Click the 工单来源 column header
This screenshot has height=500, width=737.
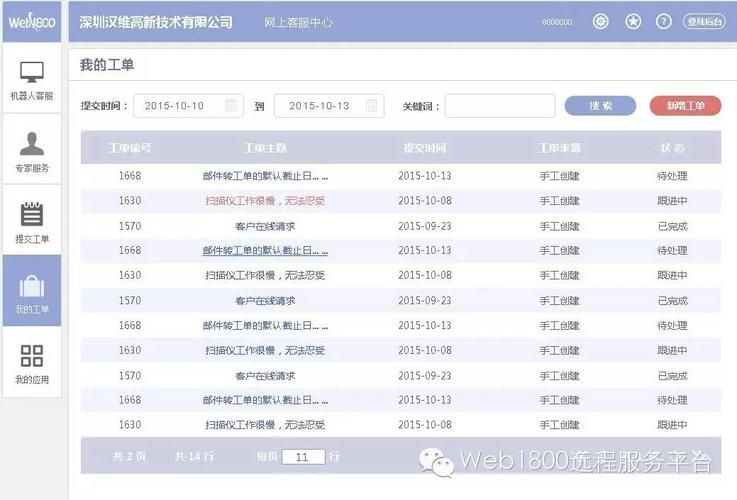[x=559, y=148]
